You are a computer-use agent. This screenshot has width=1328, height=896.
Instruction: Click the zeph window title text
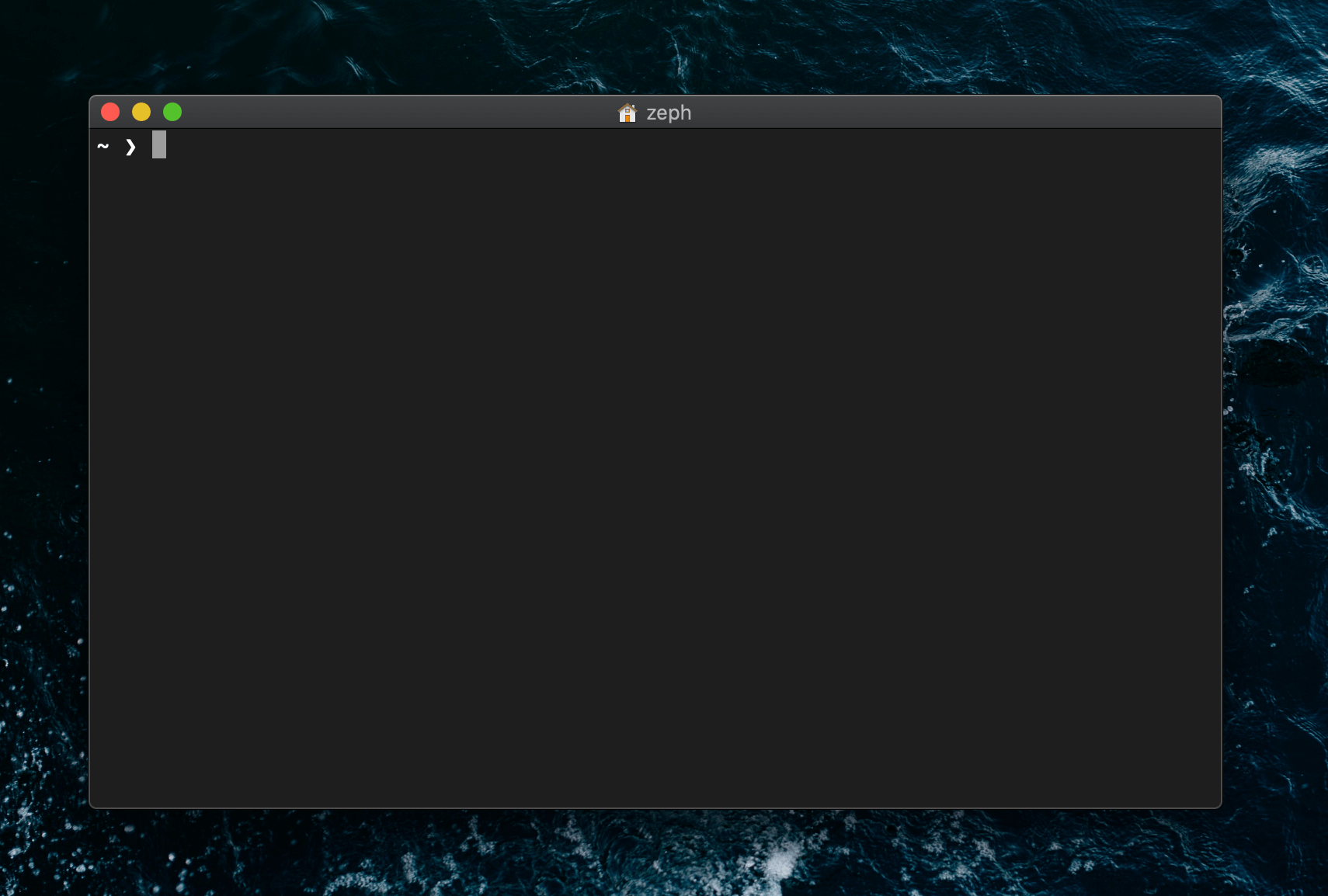pos(669,113)
